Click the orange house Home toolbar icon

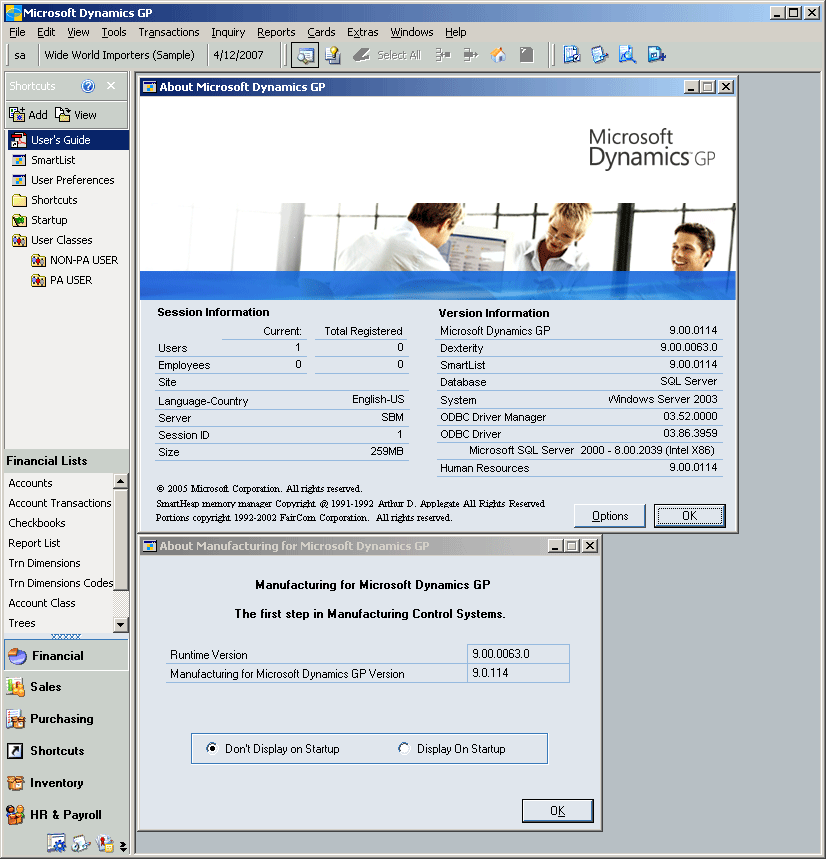tap(498, 55)
